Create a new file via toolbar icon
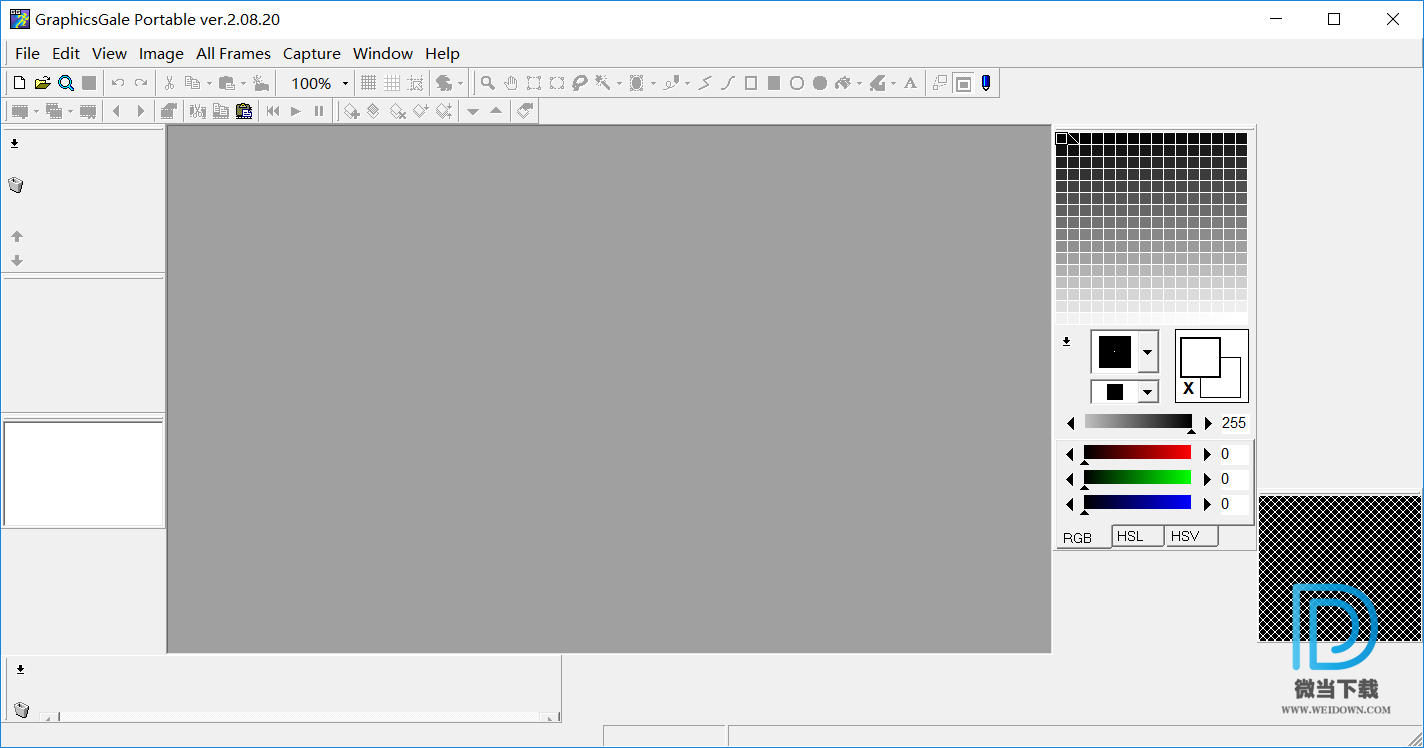Viewport: 1424px width, 748px height. (19, 83)
